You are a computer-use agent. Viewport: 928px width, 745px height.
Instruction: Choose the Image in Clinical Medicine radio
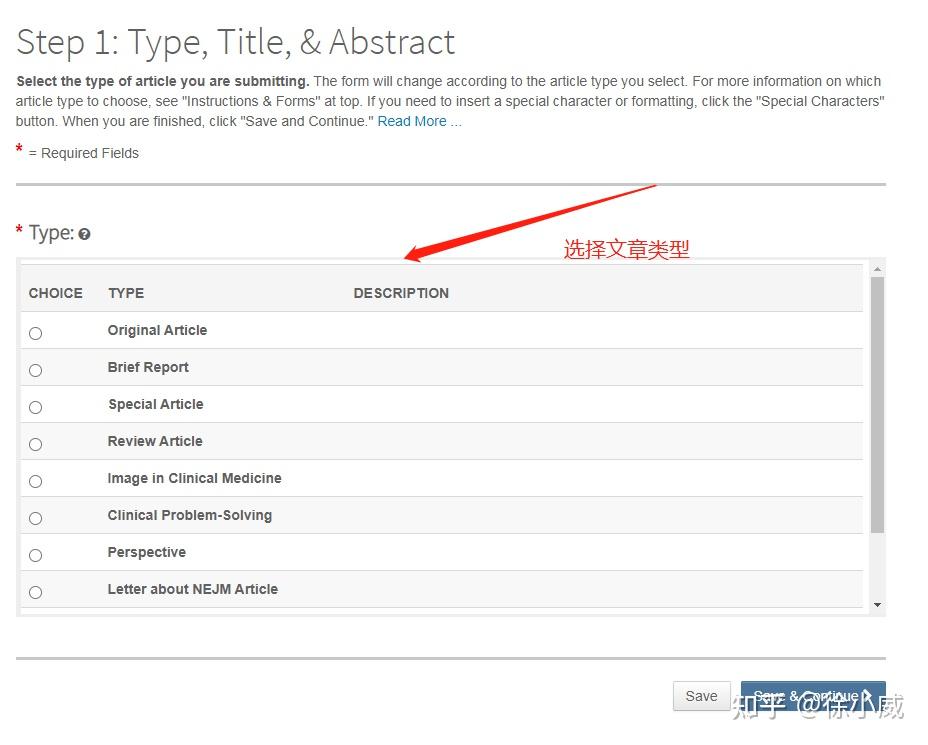coord(36,481)
